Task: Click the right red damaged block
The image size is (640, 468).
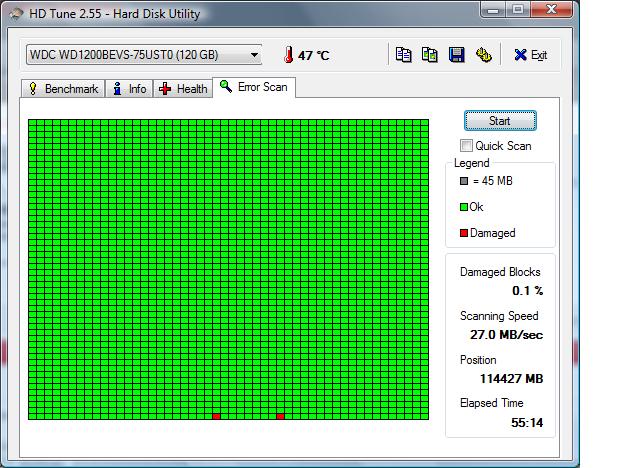Action: (280, 416)
